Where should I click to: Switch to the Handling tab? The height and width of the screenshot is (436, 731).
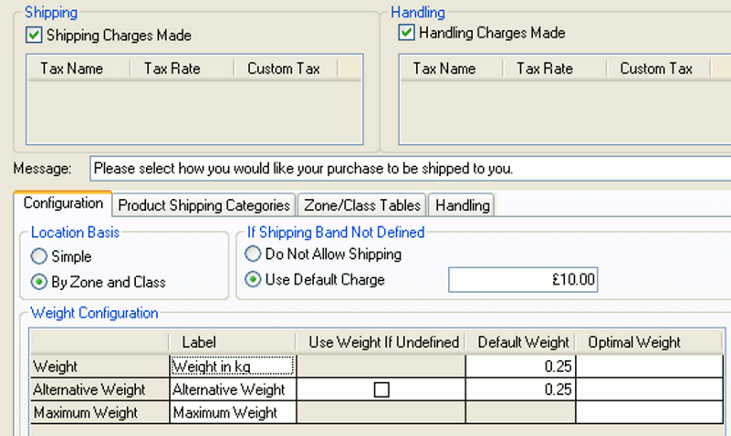pyautogui.click(x=462, y=205)
